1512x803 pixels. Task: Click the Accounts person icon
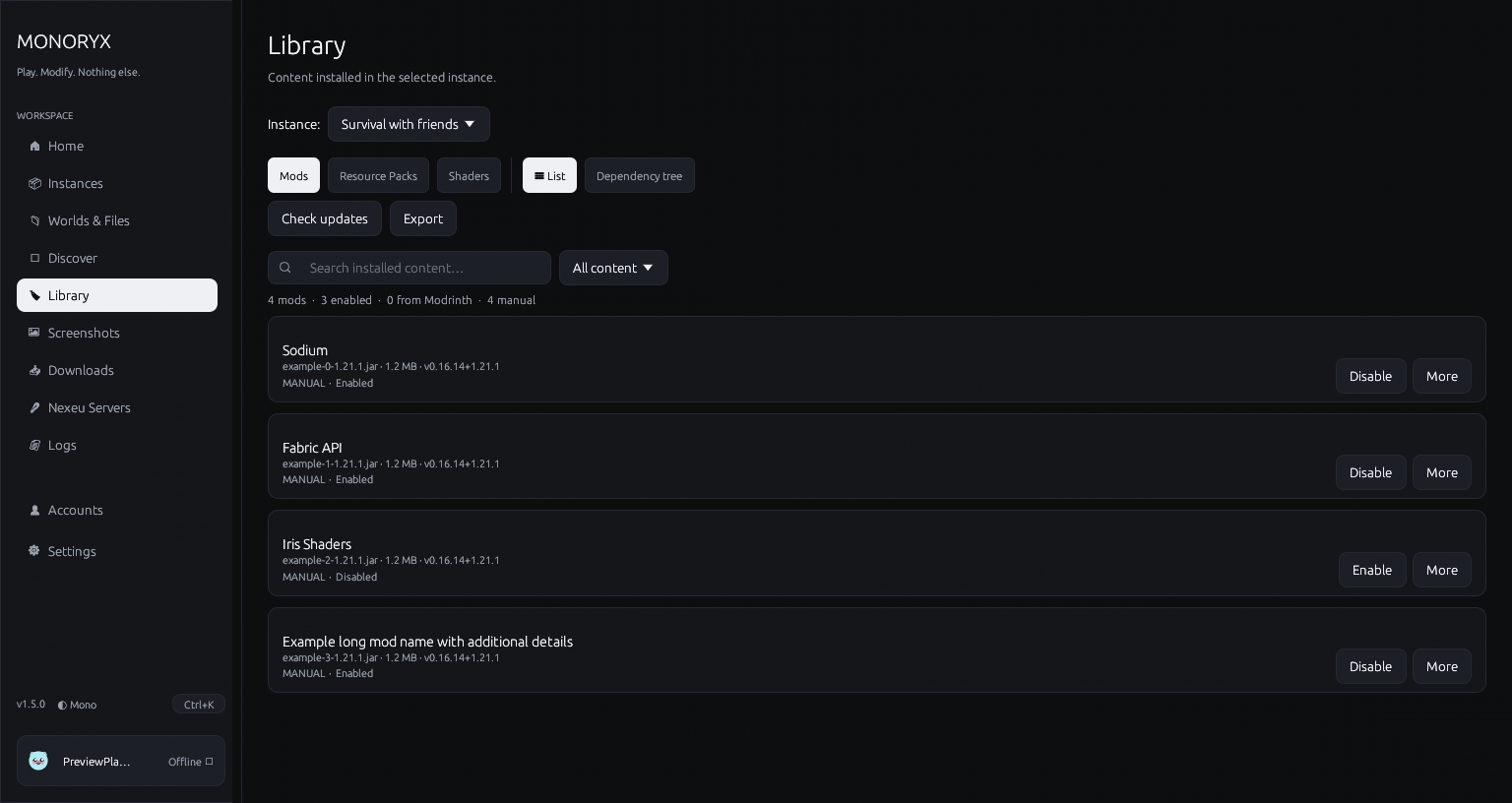(34, 510)
